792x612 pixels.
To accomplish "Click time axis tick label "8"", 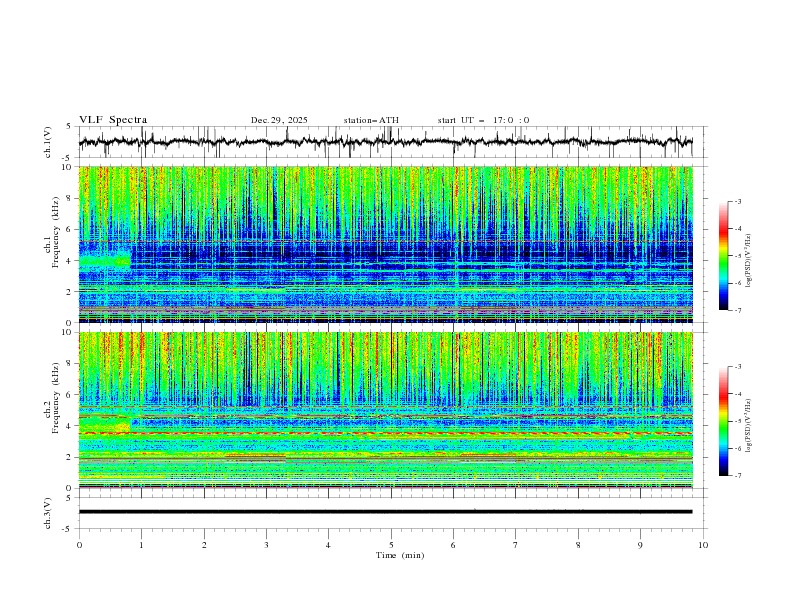I will tap(578, 545).
